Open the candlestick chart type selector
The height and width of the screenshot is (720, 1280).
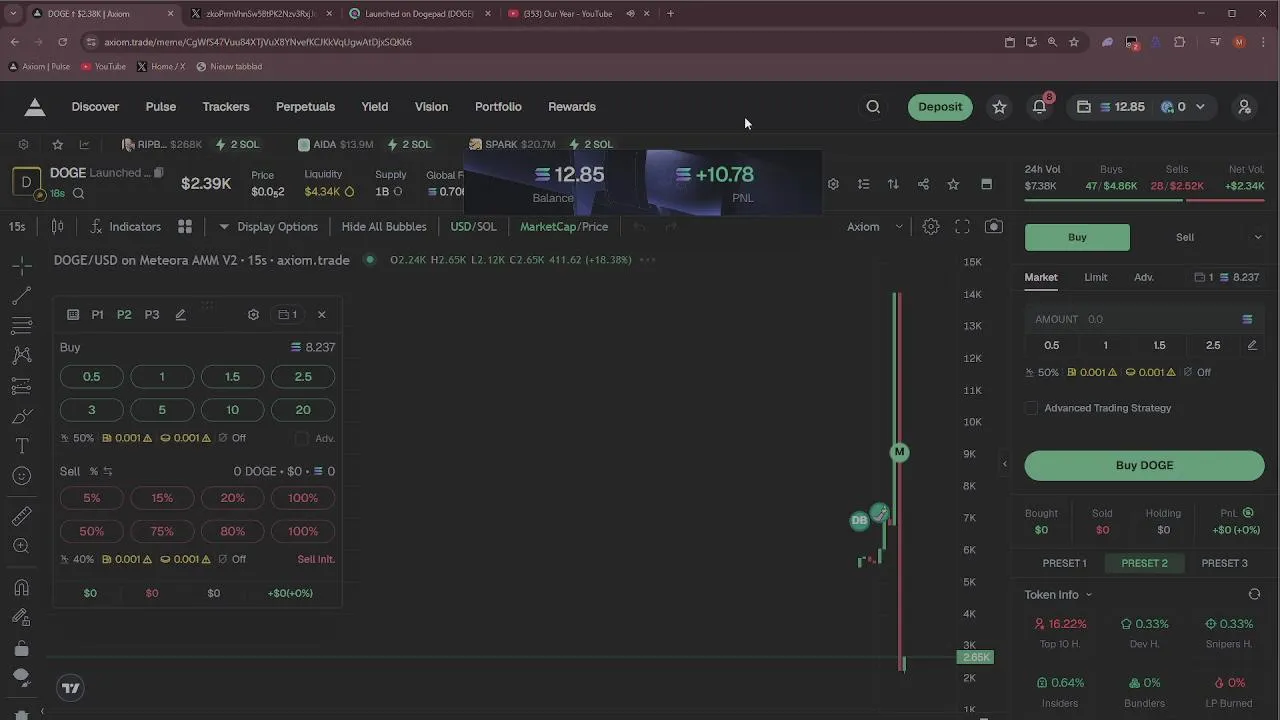click(x=57, y=227)
